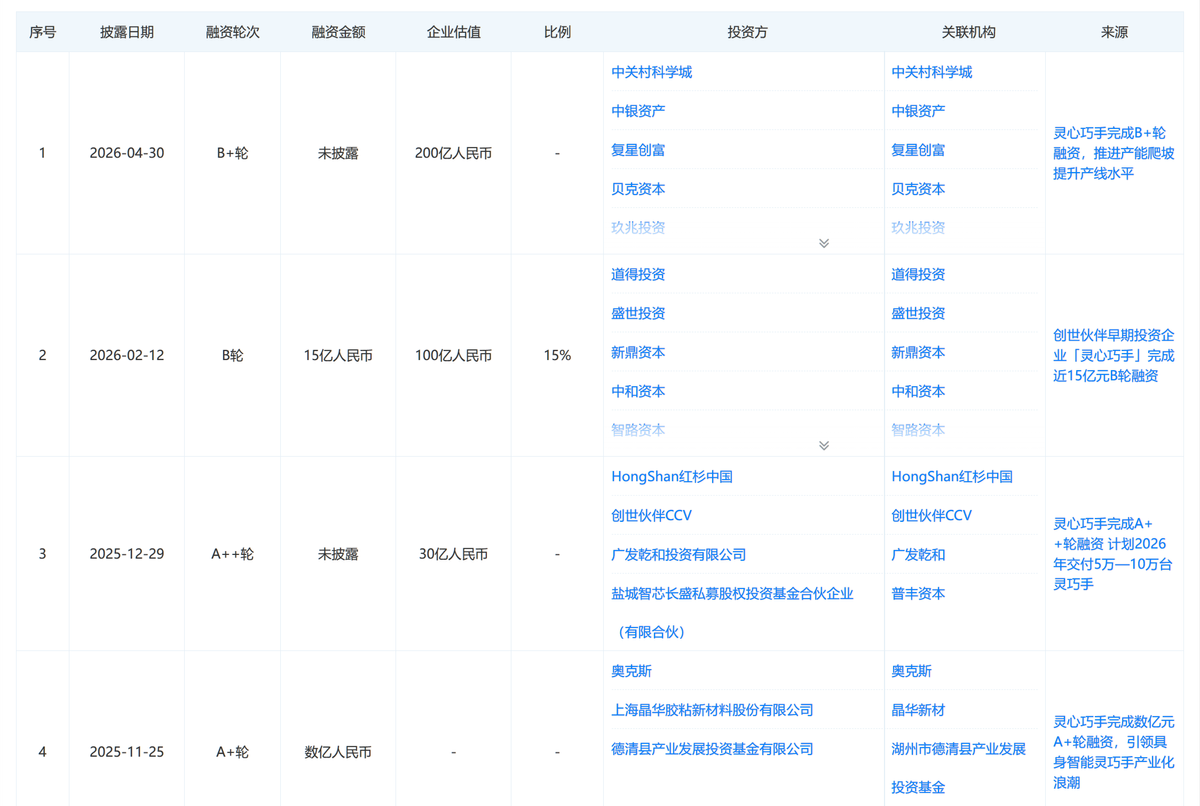Open 新鼎资本 in 投资方 column
The width and height of the screenshot is (1200, 806).
[638, 352]
